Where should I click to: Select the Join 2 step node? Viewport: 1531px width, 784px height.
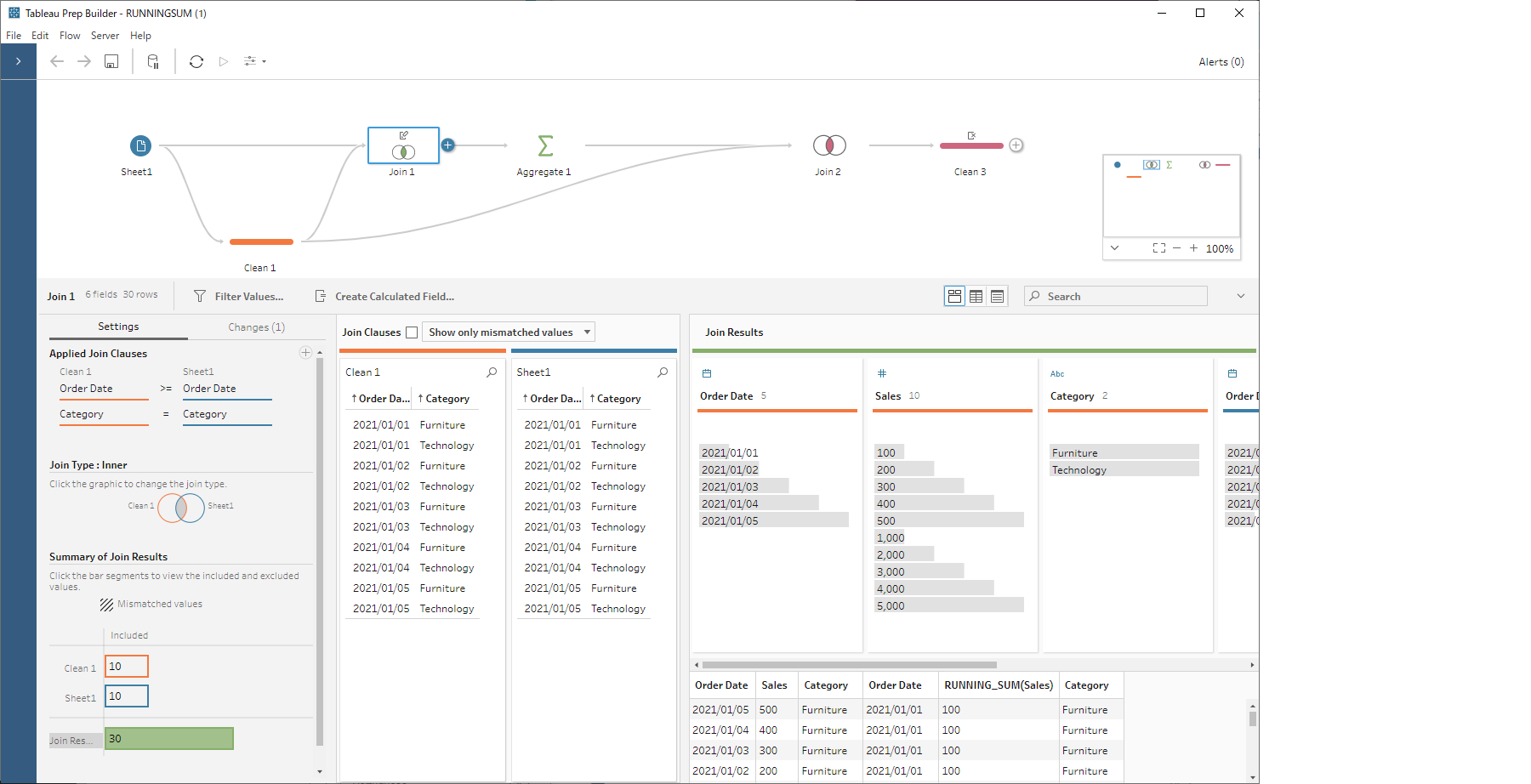point(829,145)
